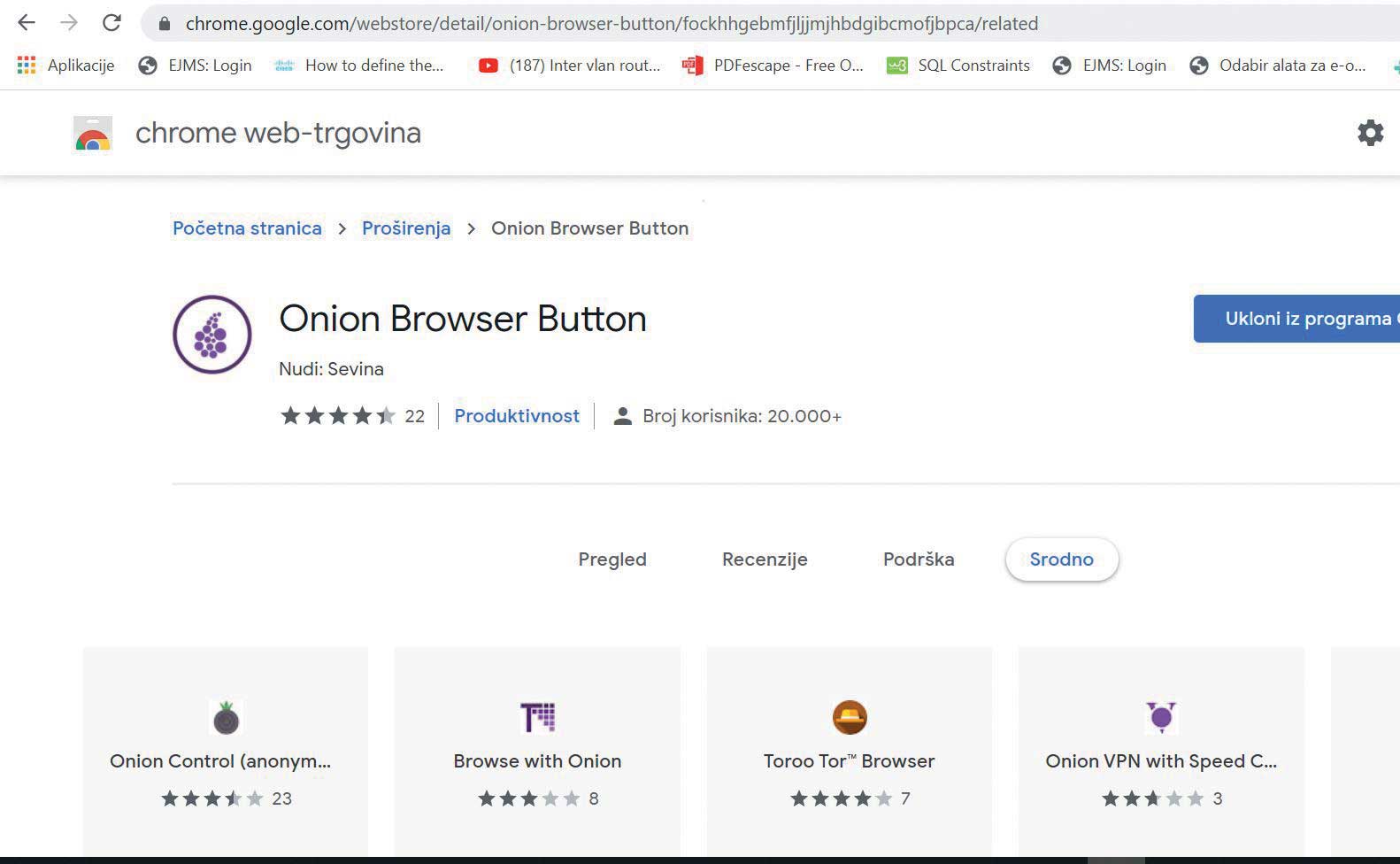
Task: Click the users person icon
Action: pos(623,416)
